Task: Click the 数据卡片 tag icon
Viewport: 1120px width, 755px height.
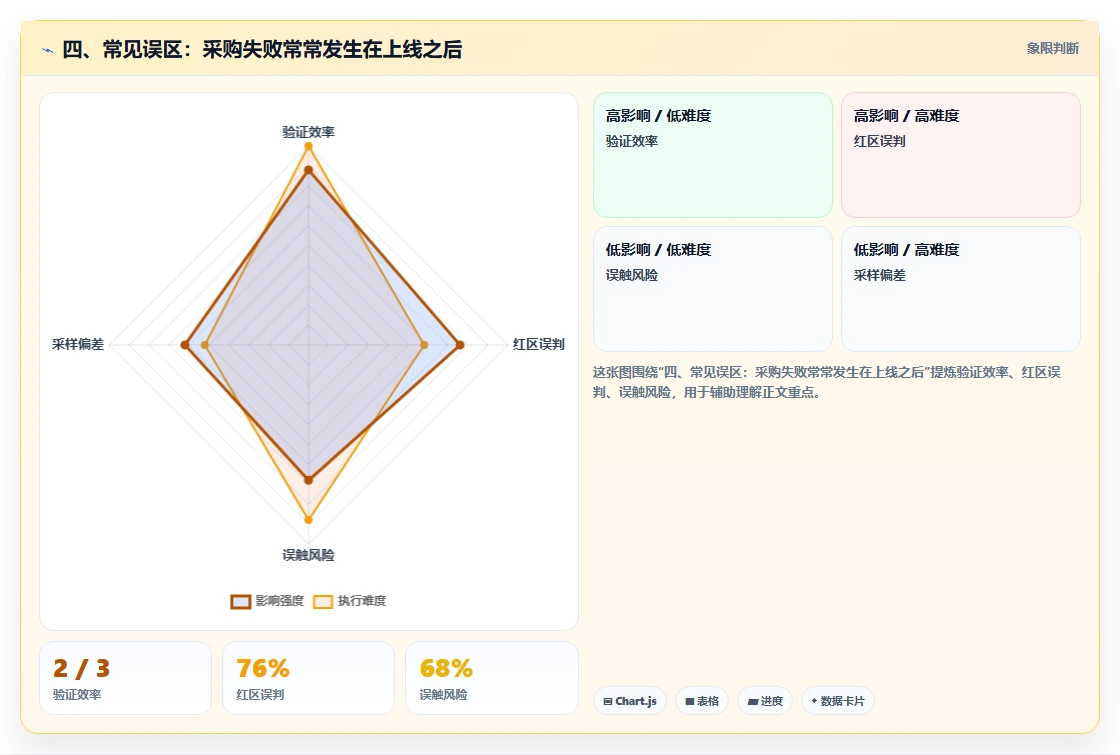Action: click(x=814, y=701)
